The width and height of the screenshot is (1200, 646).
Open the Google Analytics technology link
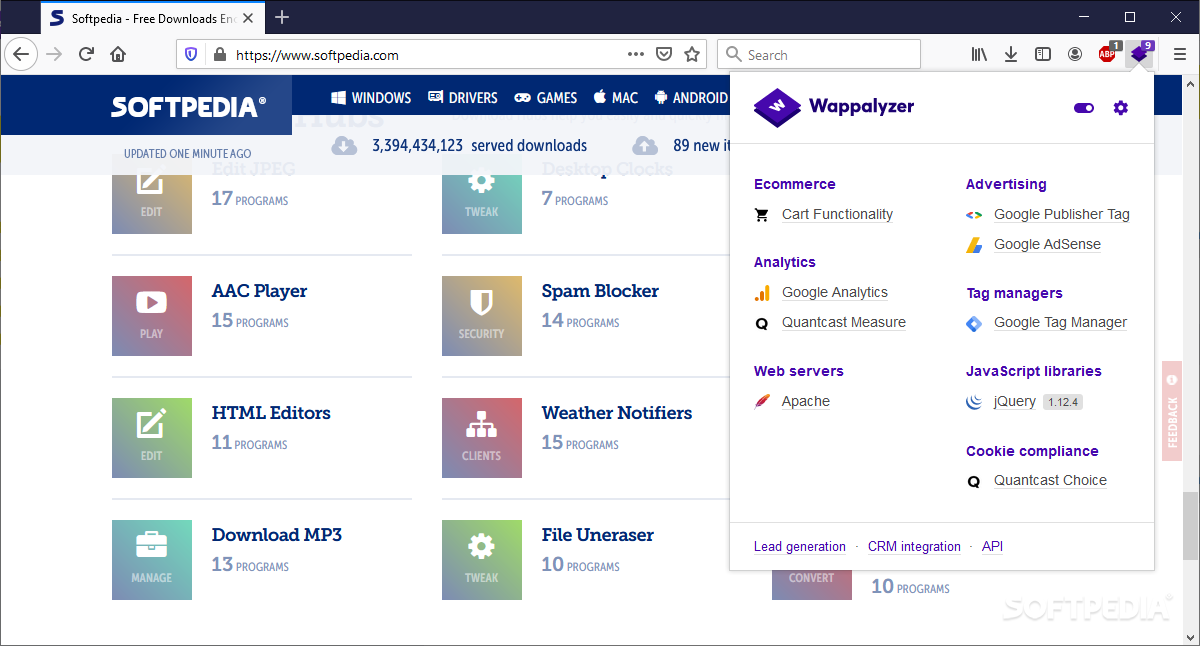pyautogui.click(x=835, y=292)
